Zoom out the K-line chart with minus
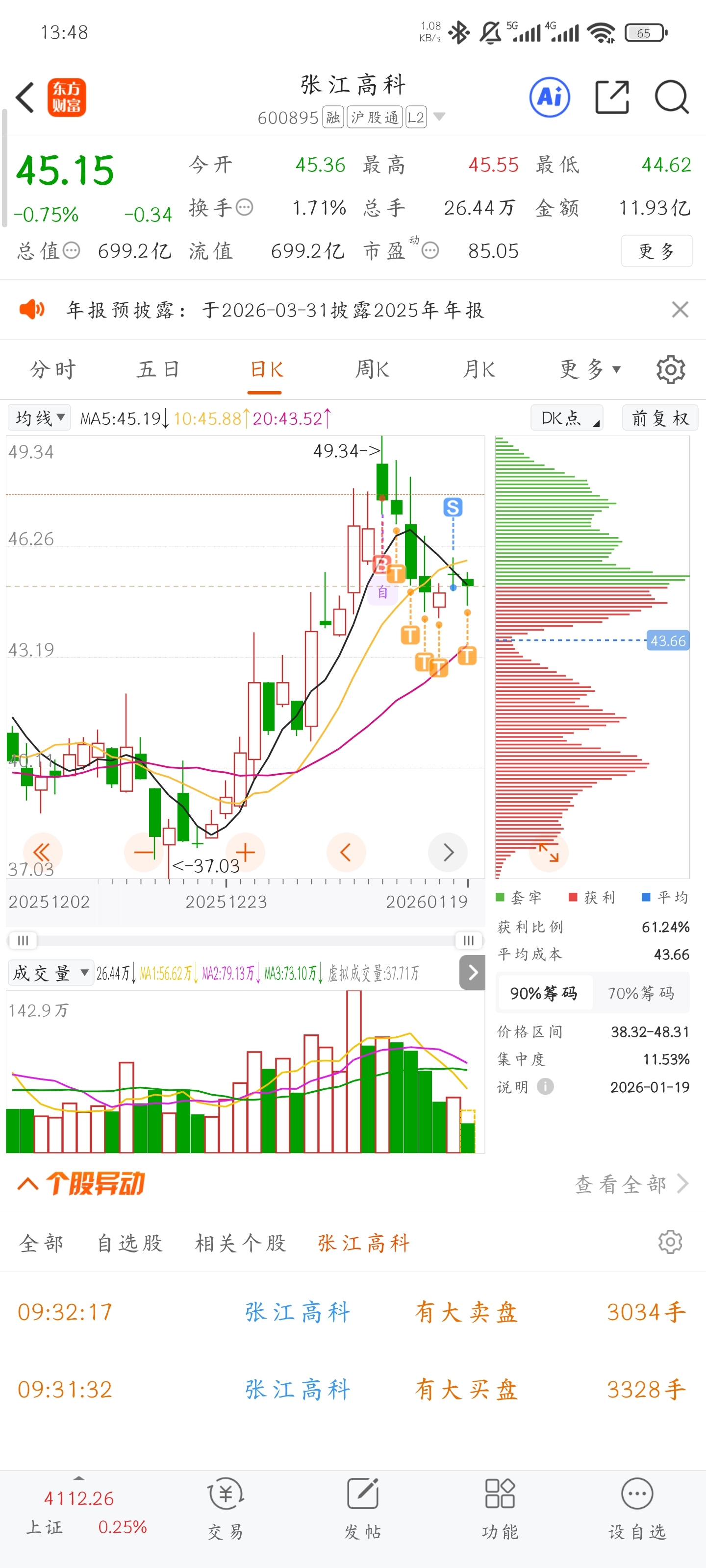This screenshot has width=706, height=1568. [x=144, y=852]
